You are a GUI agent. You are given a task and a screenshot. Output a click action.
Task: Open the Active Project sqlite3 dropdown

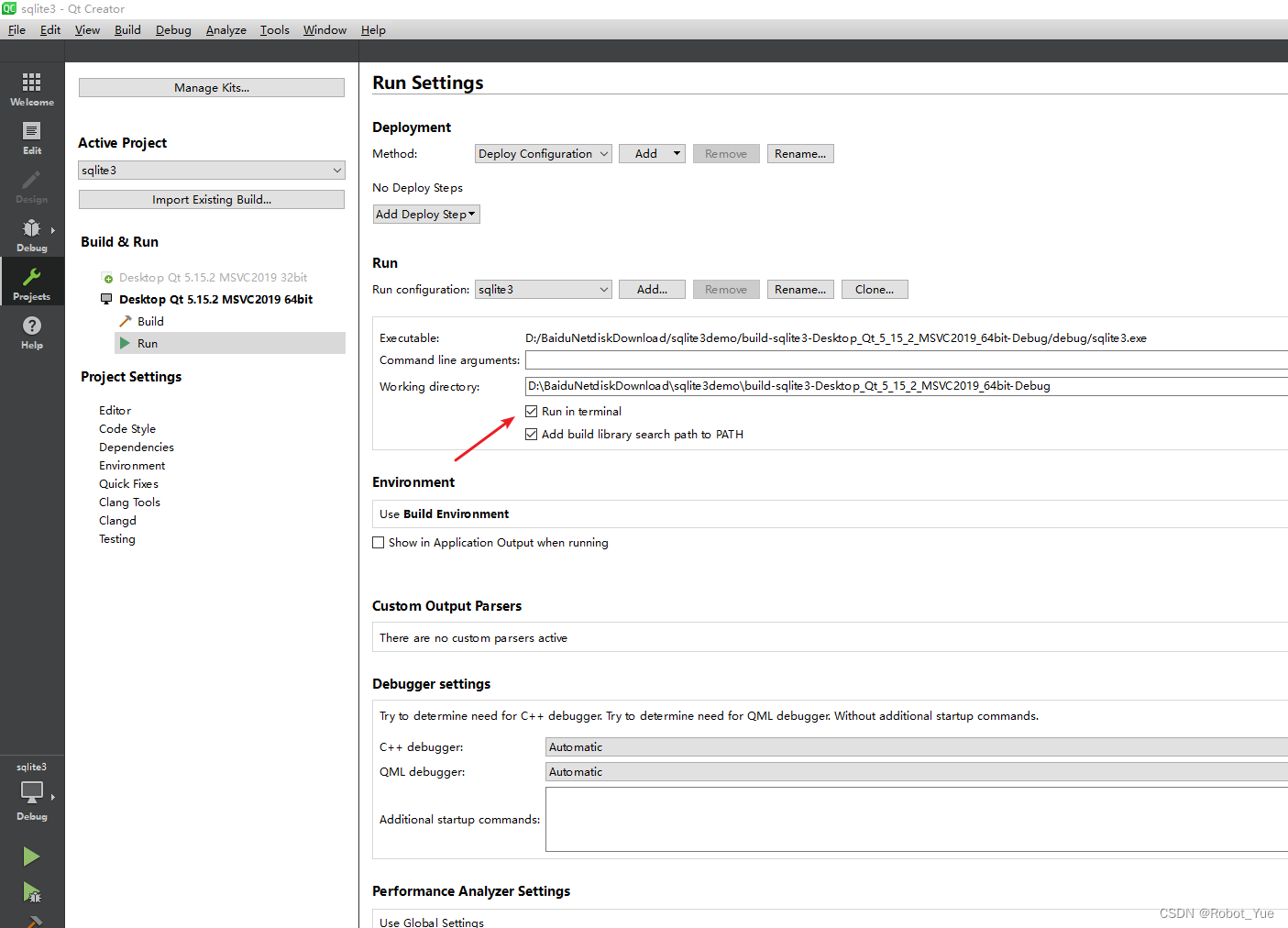pyautogui.click(x=212, y=170)
